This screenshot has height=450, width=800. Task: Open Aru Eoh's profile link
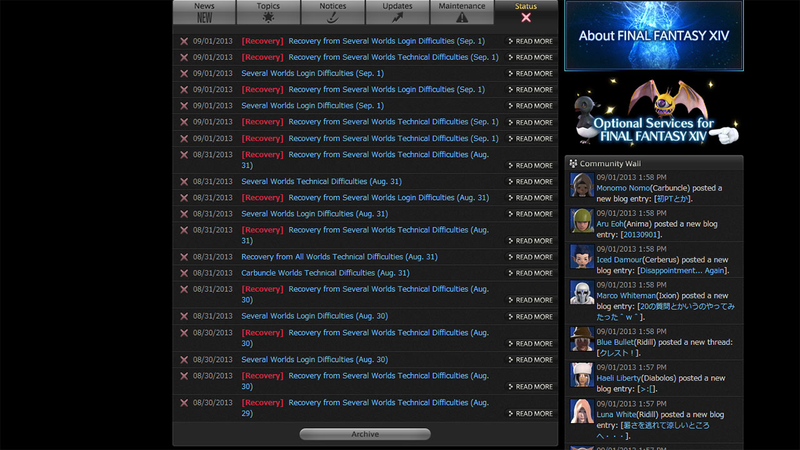click(610, 224)
